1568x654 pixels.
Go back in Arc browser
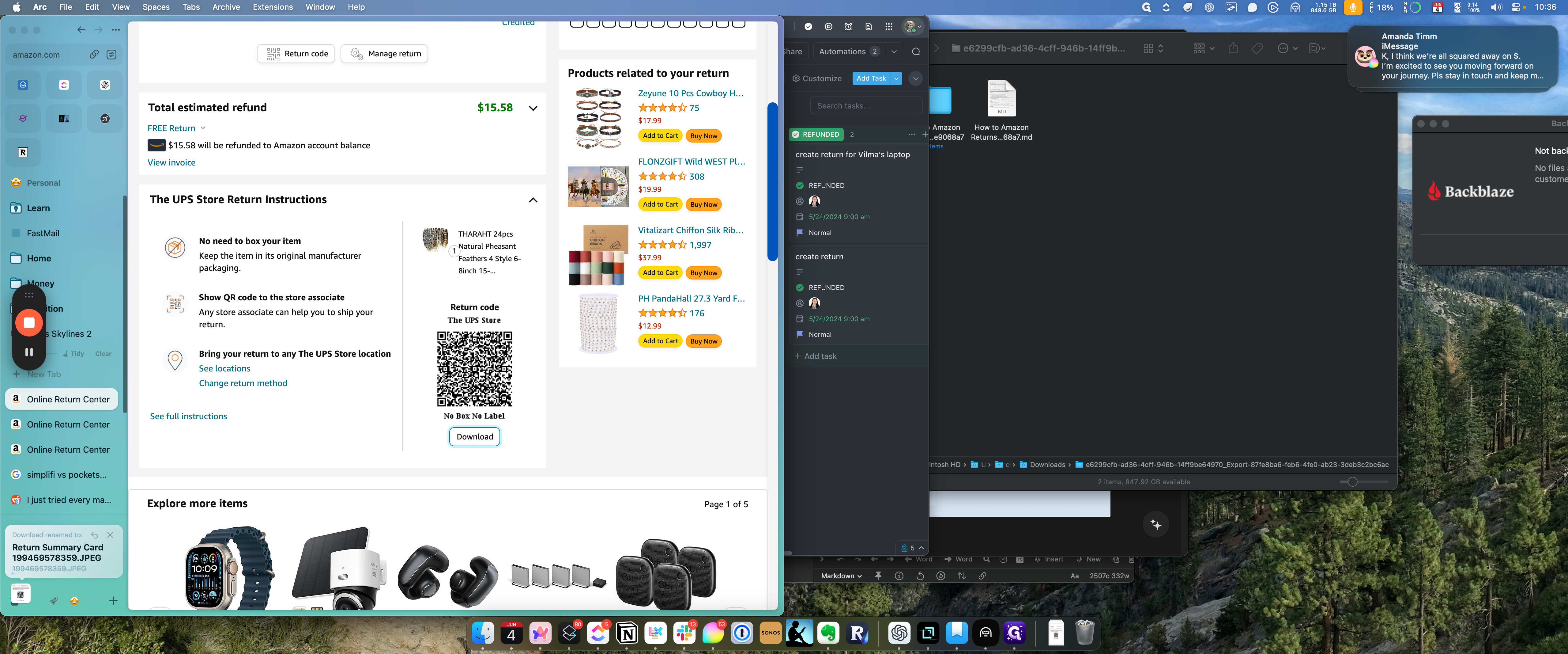(x=81, y=29)
